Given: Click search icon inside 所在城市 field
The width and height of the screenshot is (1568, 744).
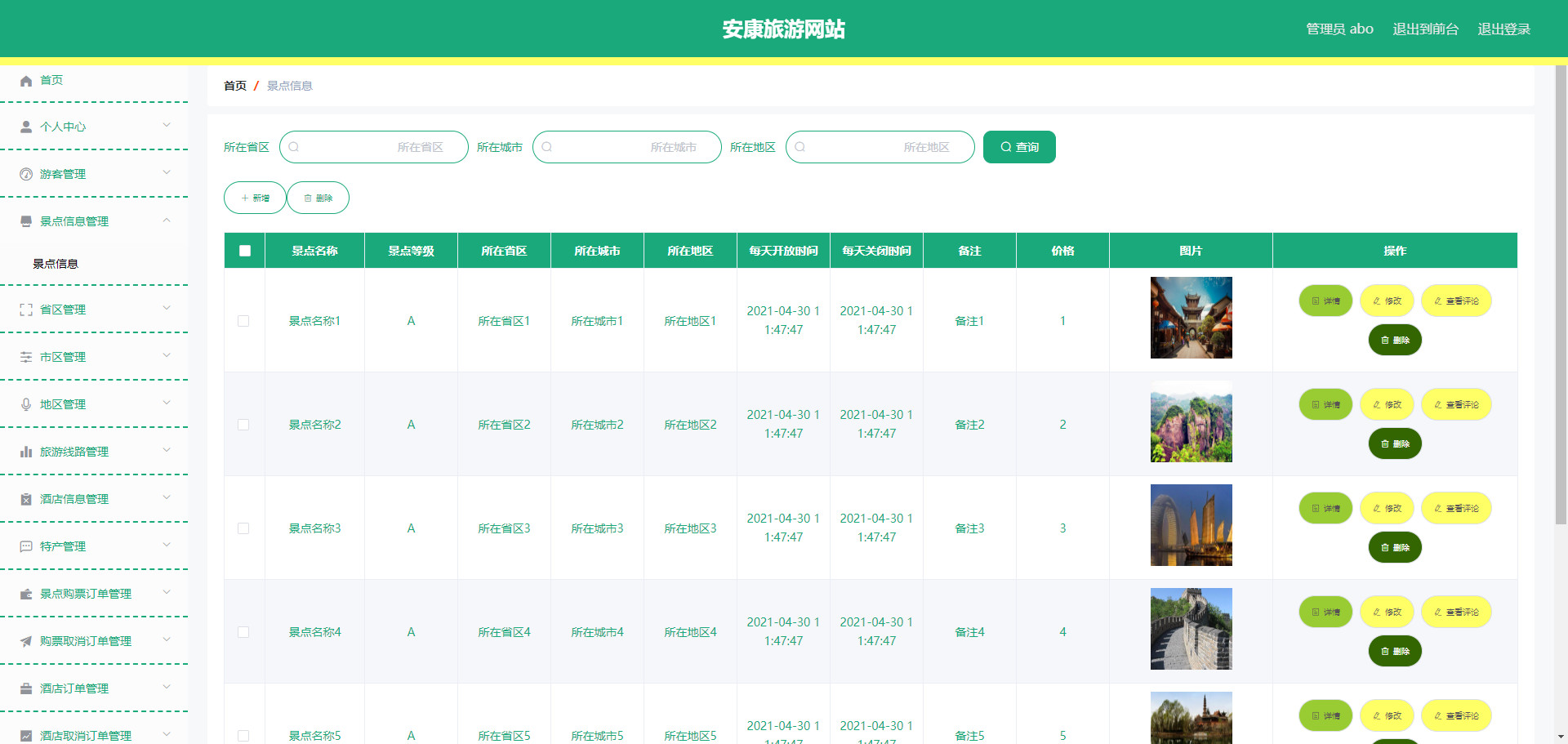Looking at the screenshot, I should pos(547,147).
